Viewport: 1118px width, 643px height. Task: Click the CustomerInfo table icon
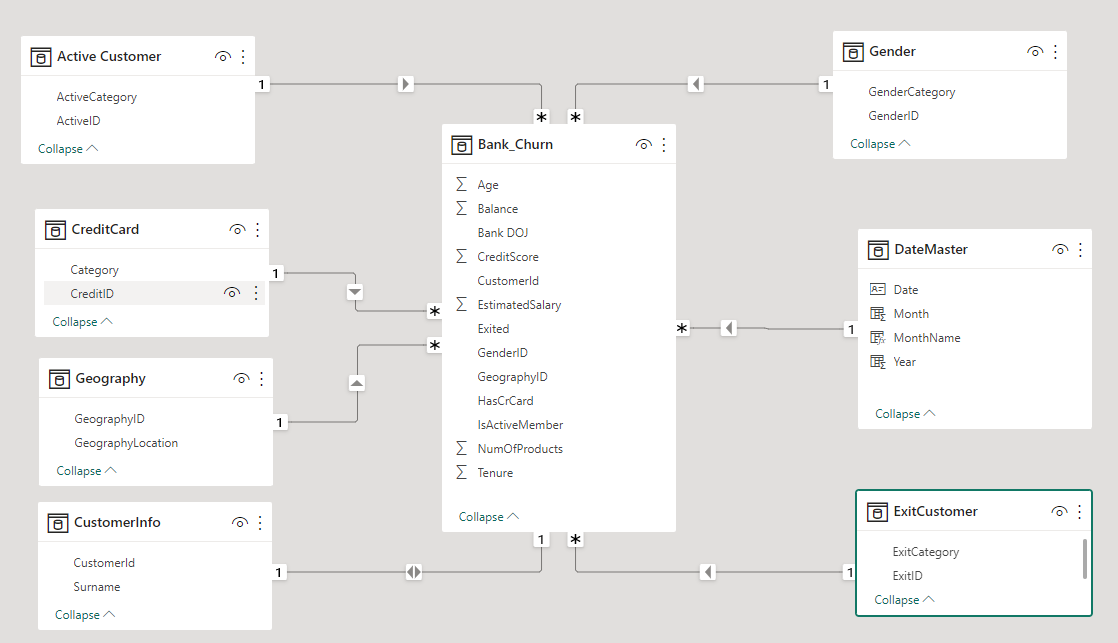pyautogui.click(x=58, y=523)
